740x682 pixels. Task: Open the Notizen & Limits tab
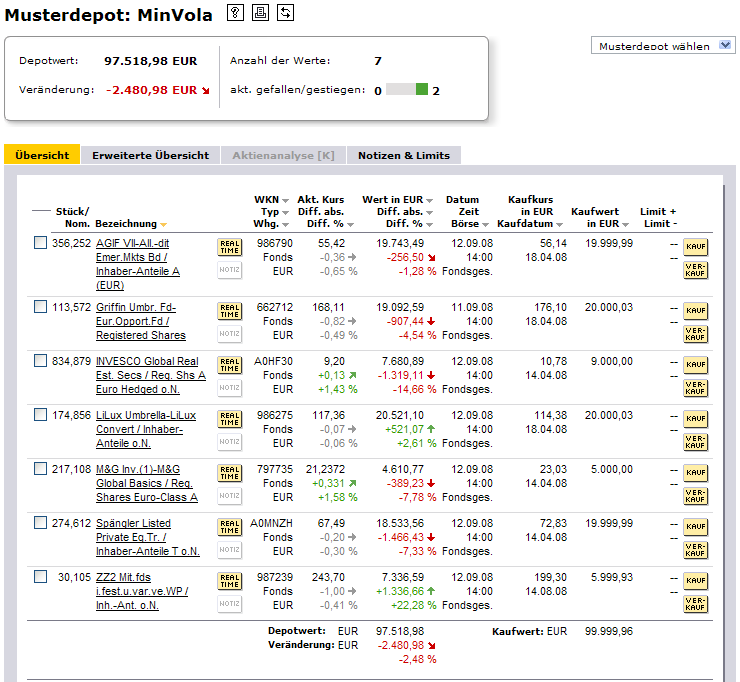click(x=403, y=155)
